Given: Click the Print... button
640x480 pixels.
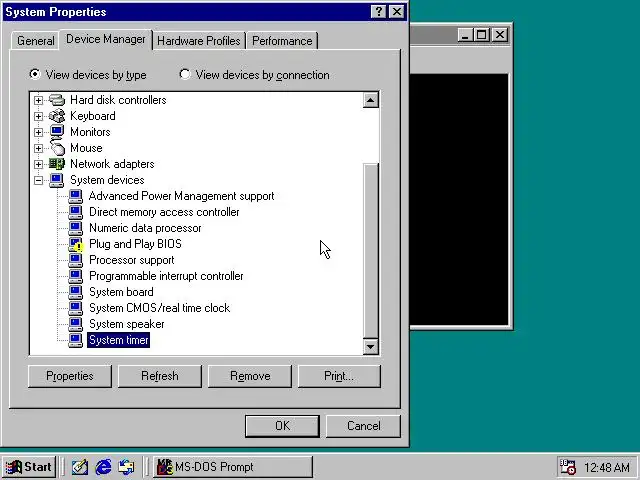Looking at the screenshot, I should click(x=339, y=376).
